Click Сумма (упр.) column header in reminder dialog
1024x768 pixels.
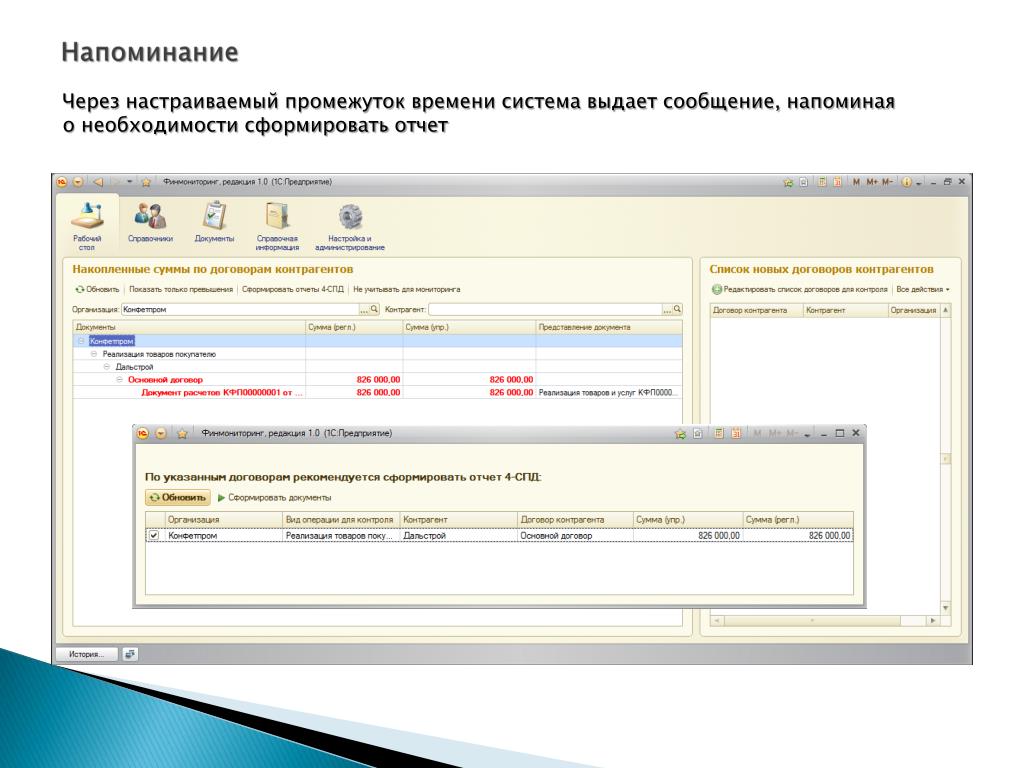688,519
